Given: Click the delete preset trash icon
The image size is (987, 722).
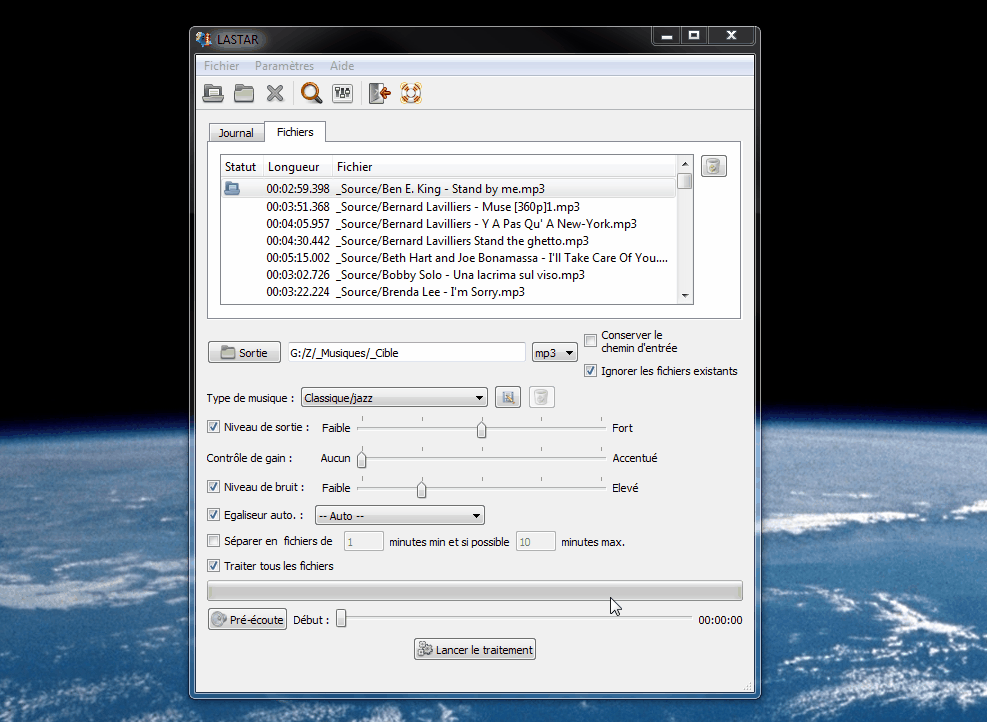Looking at the screenshot, I should 541,397.
